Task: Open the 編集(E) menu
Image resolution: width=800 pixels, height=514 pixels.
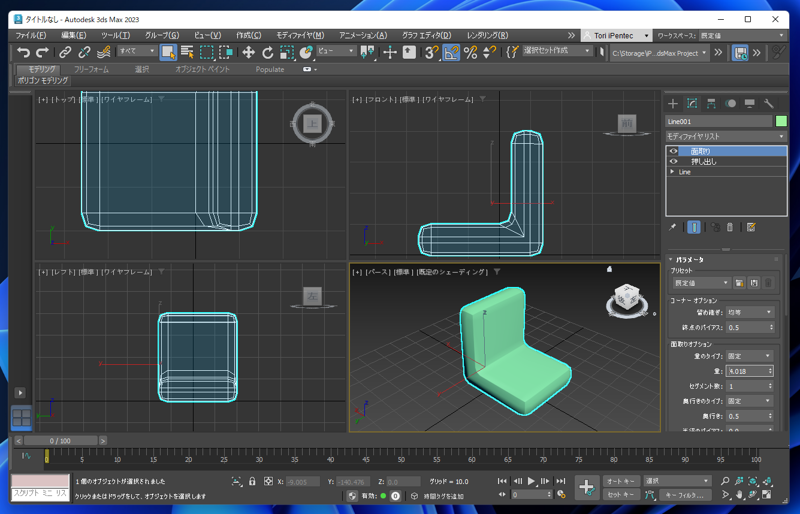Action: click(74, 35)
